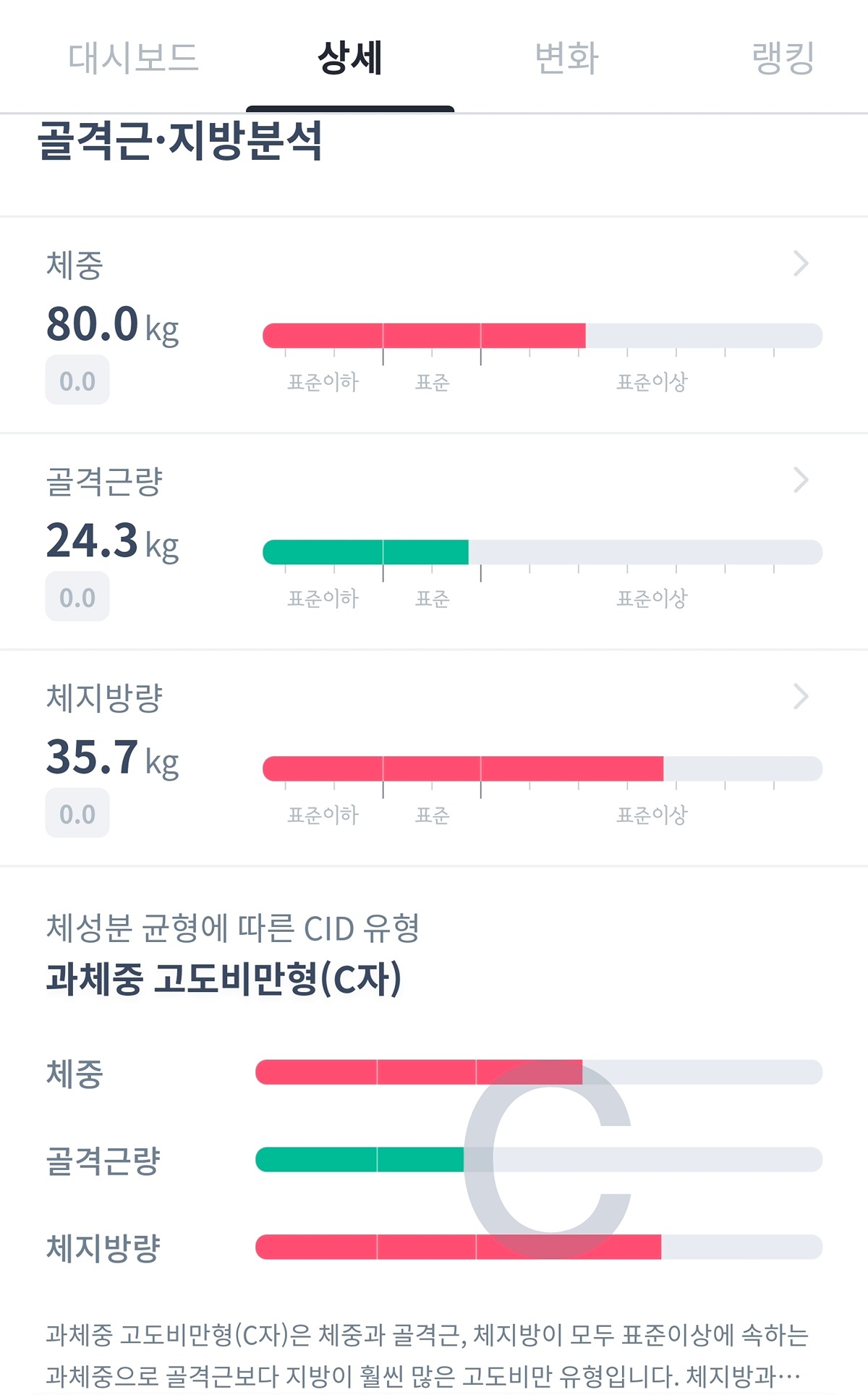This screenshot has width=868, height=1395.
Task: Select the 상세 tab
Action: coord(350,58)
